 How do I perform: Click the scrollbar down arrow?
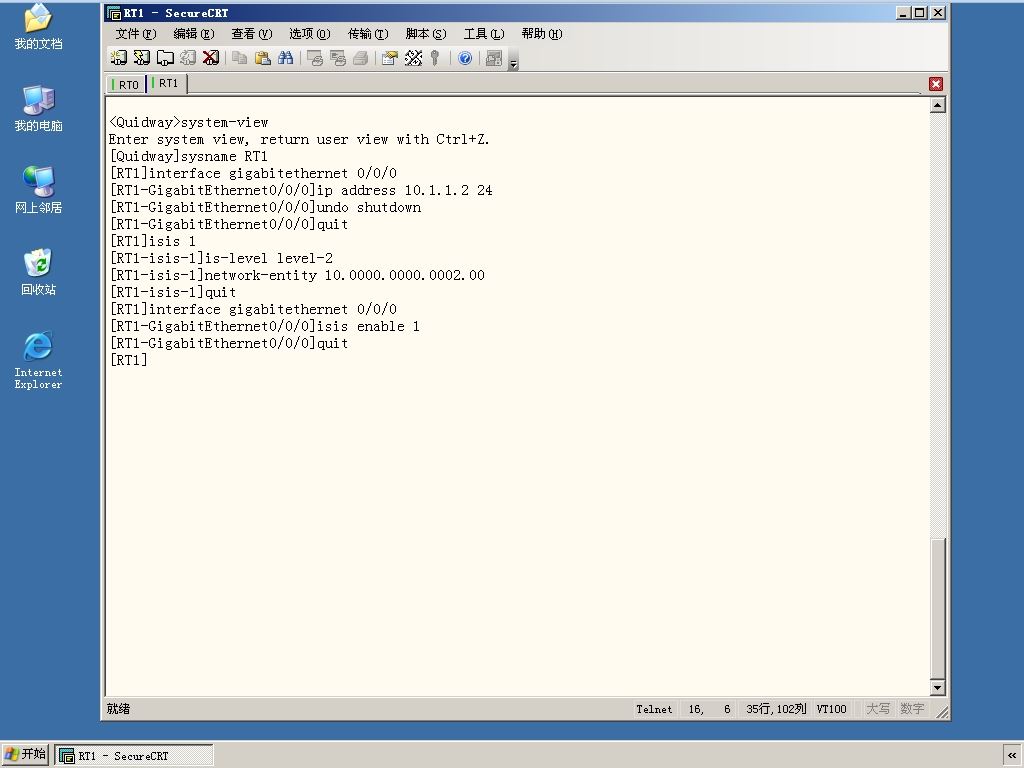pyautogui.click(x=938, y=687)
